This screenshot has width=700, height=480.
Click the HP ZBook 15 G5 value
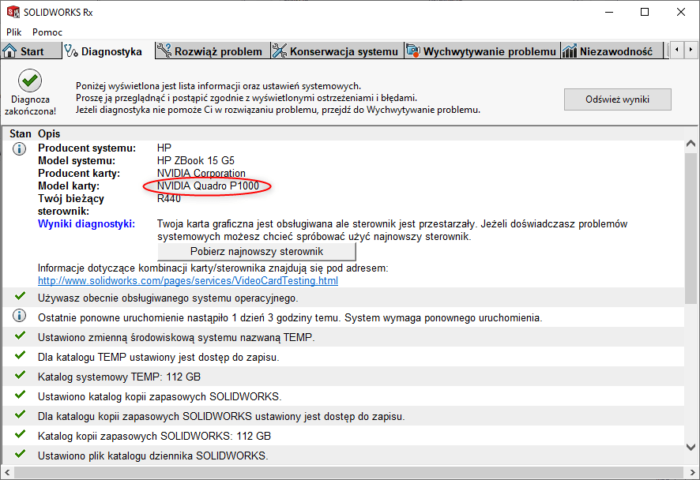pyautogui.click(x=196, y=160)
